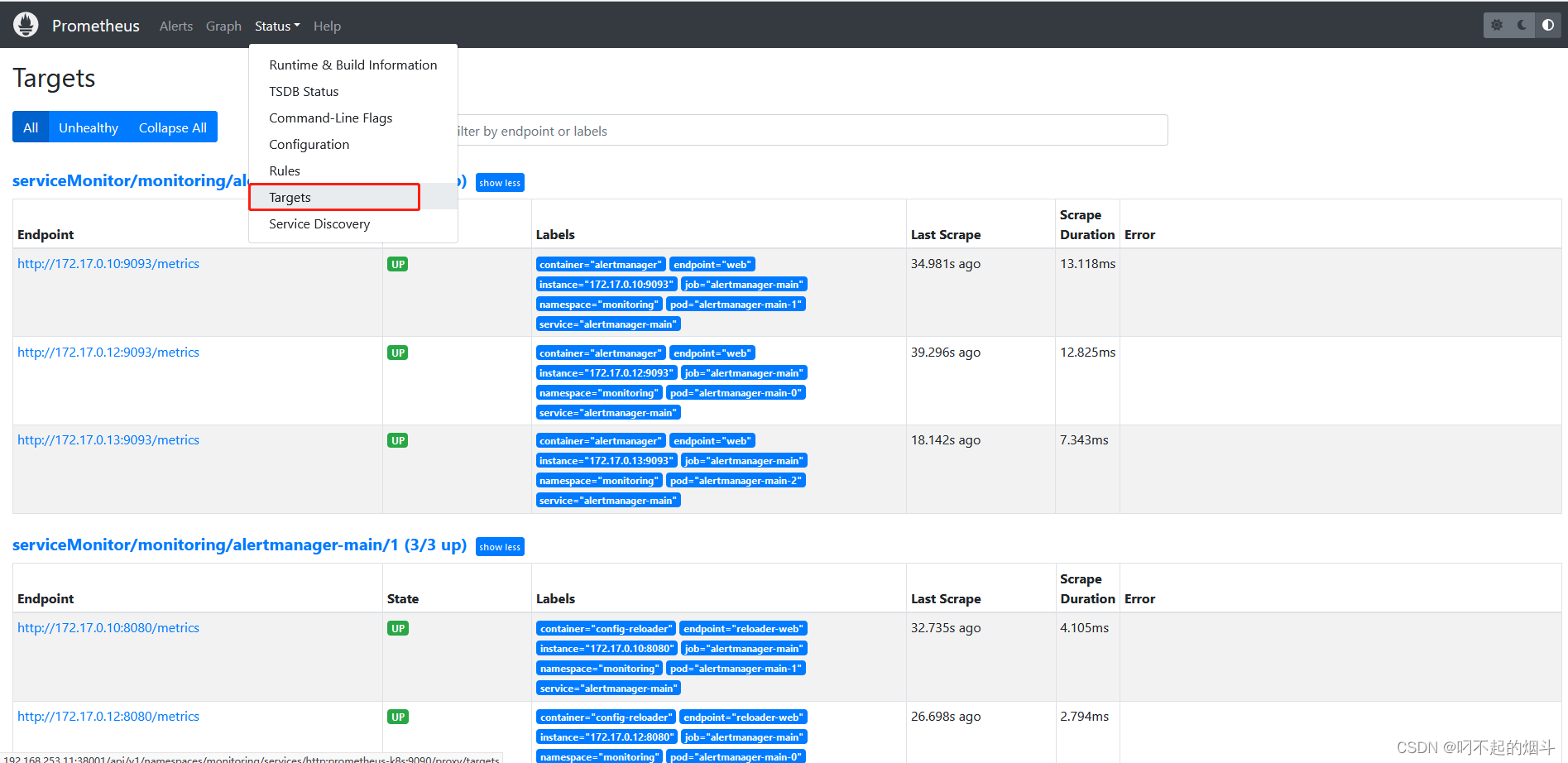This screenshot has height=763, width=1568.
Task: Switch to browser-preferred theme gear icon
Action: [1497, 25]
